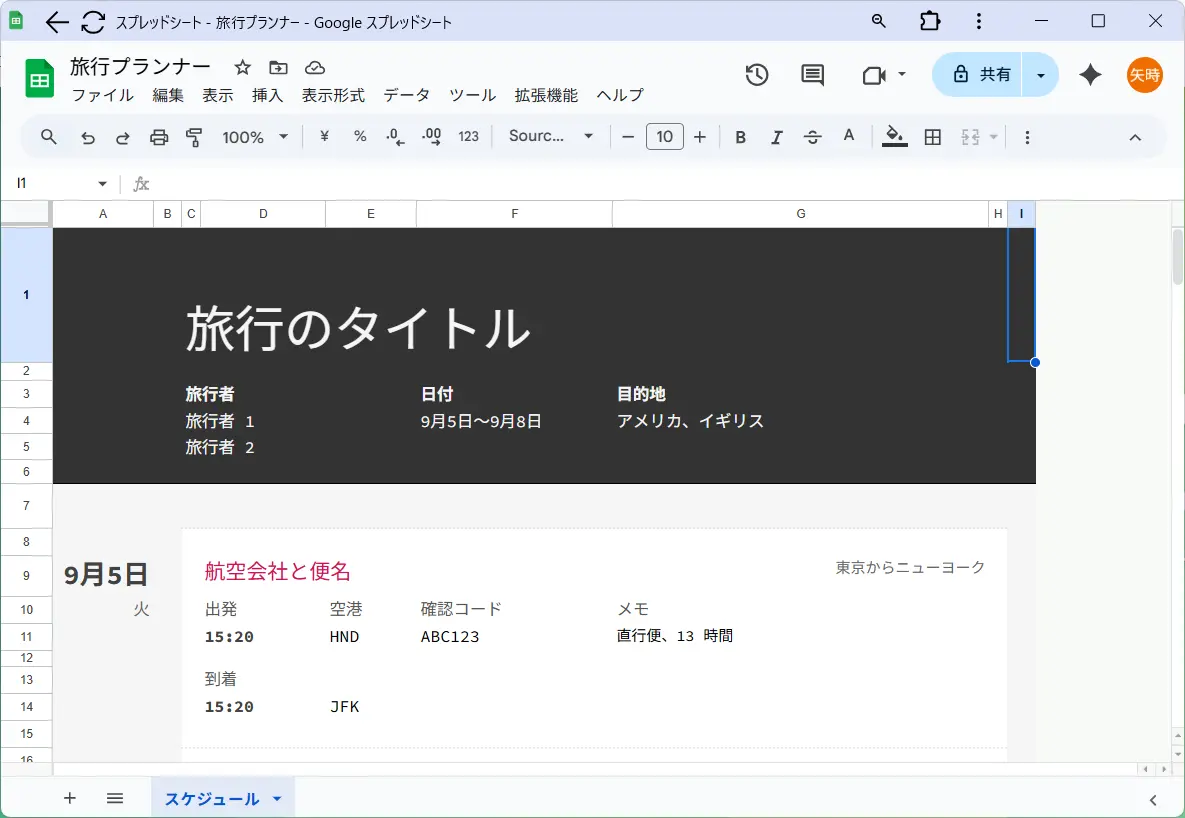Image resolution: width=1185 pixels, height=818 pixels.
Task: Open the fill color picker
Action: coord(895,137)
